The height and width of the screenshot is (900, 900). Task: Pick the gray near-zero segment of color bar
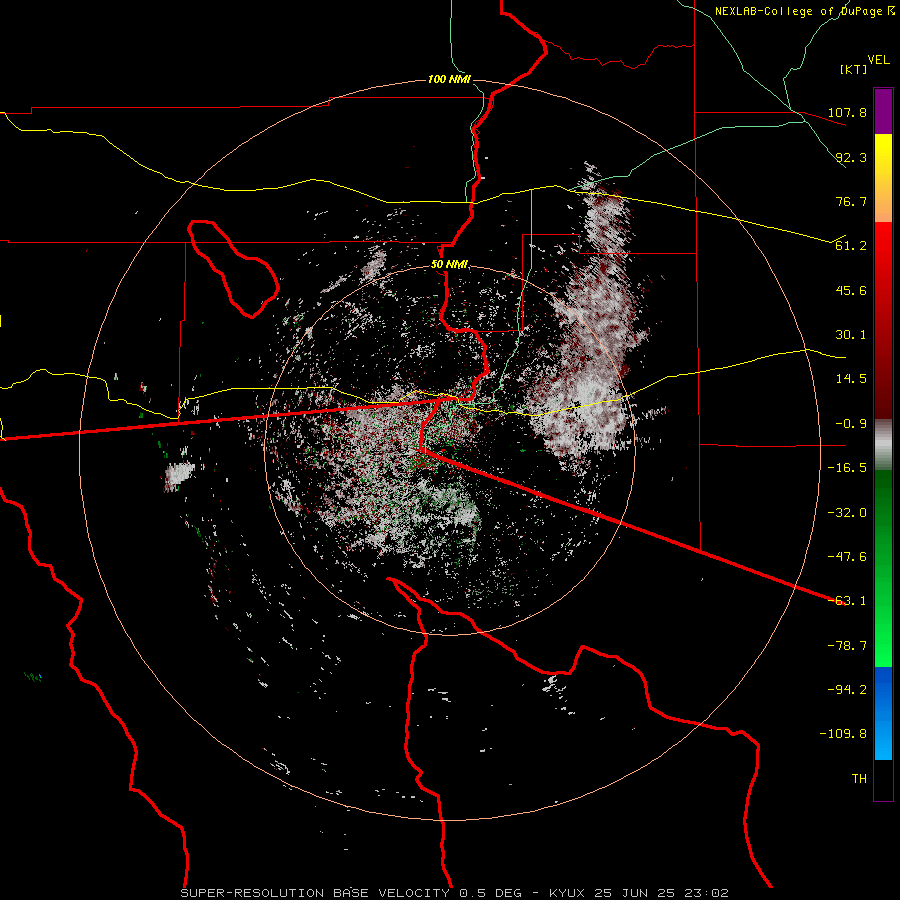pos(883,445)
